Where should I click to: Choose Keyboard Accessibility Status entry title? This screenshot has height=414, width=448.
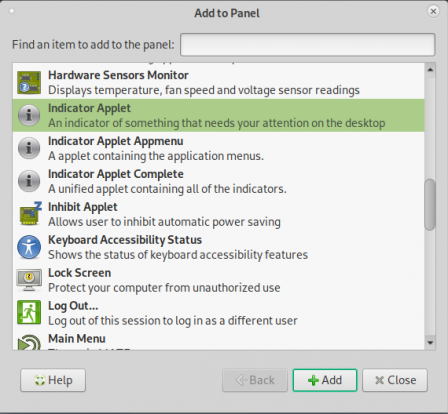pos(125,240)
